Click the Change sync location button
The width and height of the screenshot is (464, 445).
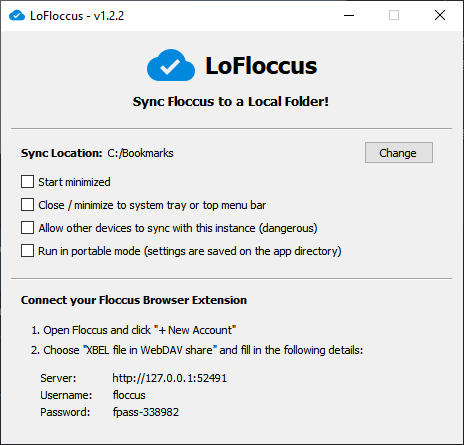[x=399, y=153]
